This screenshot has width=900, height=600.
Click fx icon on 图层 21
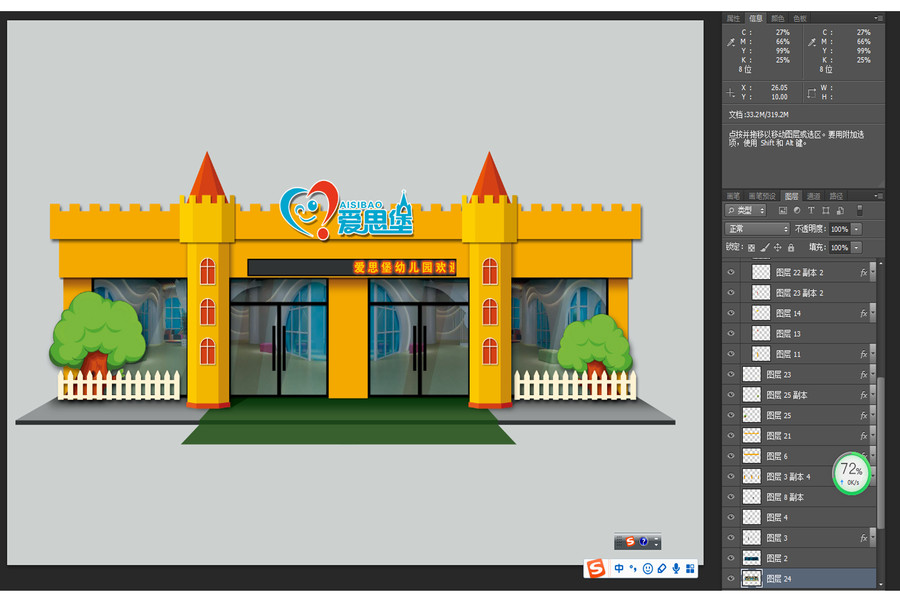tap(863, 436)
